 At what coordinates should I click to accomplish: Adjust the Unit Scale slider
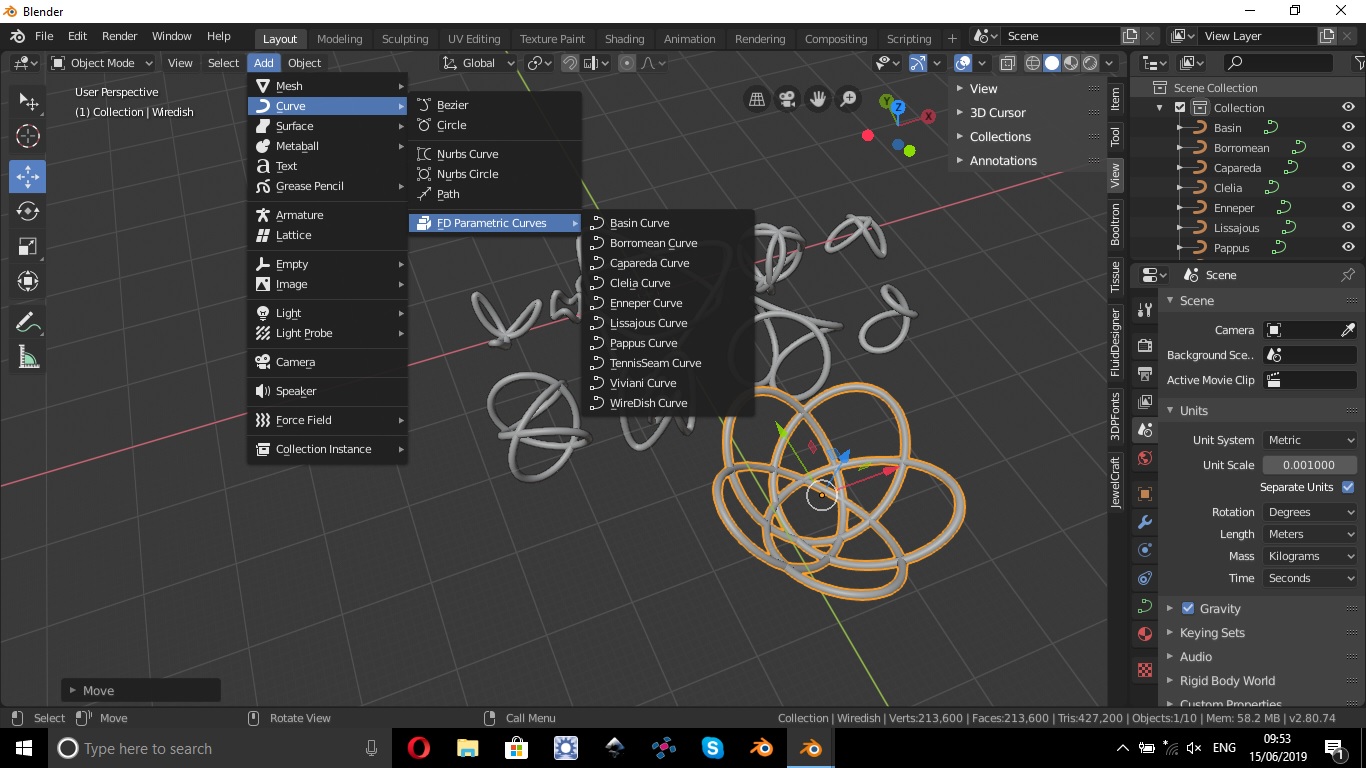click(x=1309, y=464)
